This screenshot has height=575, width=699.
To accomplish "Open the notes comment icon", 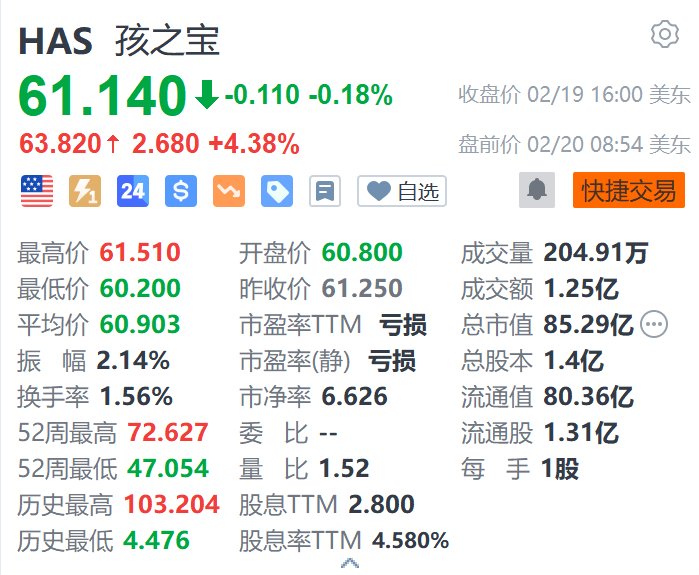I will pyautogui.click(x=325, y=191).
